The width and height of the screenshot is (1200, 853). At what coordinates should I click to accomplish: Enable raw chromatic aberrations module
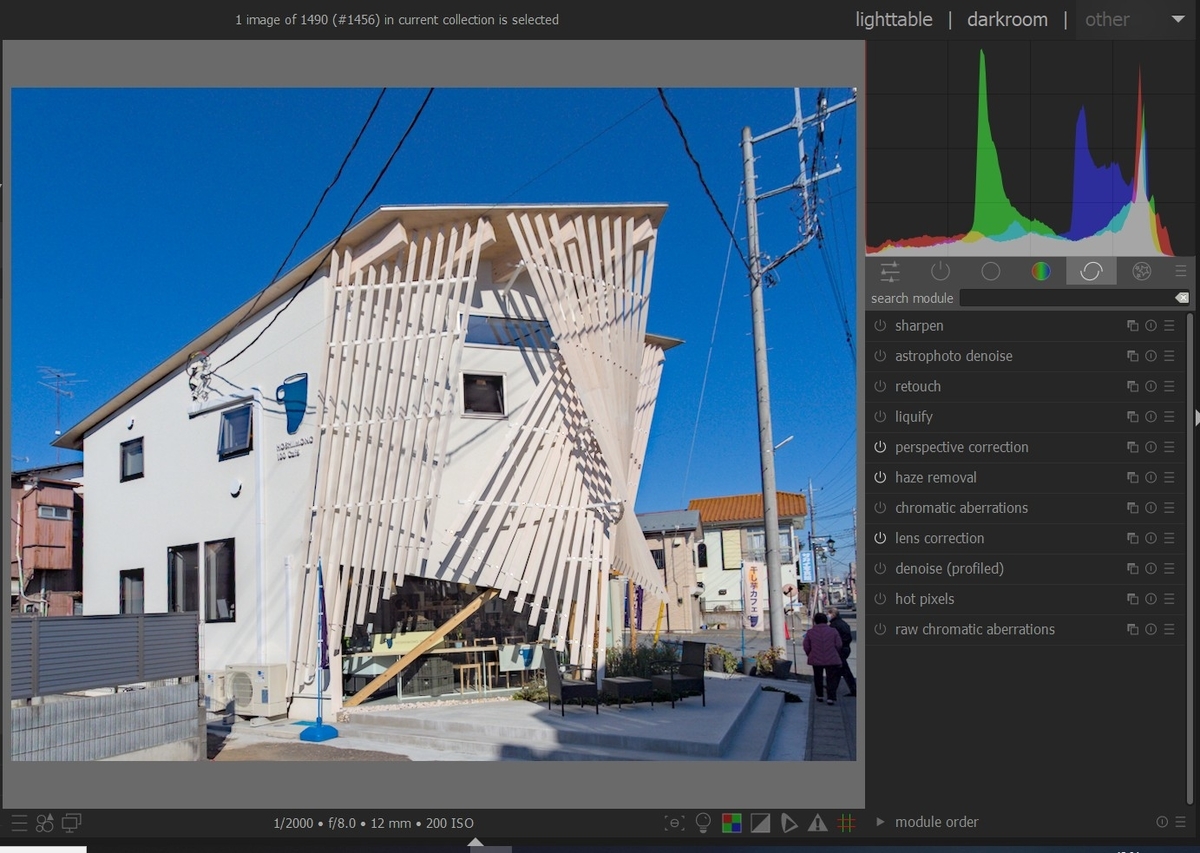pyautogui.click(x=880, y=629)
